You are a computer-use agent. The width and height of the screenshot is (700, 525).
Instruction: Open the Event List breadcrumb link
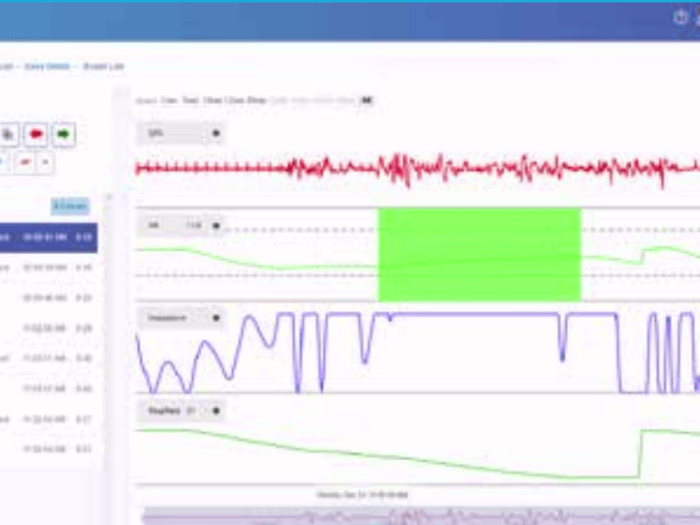(x=104, y=67)
